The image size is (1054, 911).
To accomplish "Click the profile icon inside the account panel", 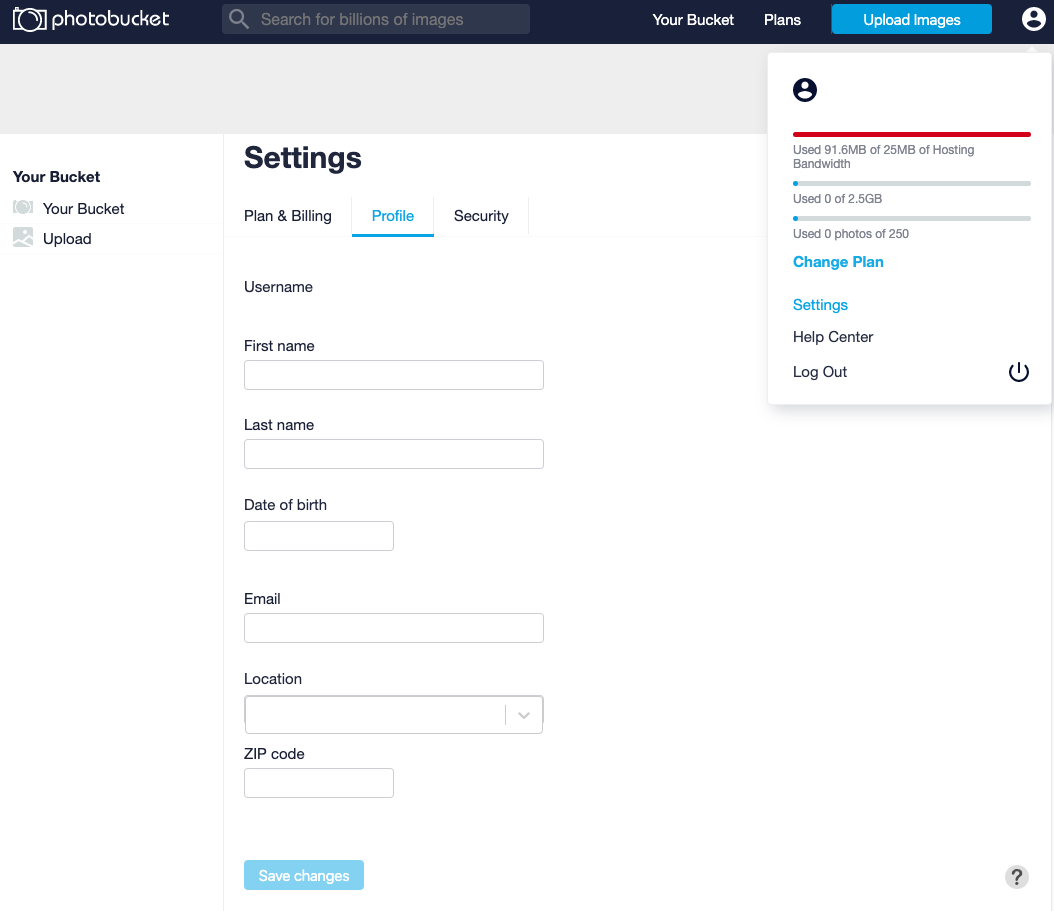I will coord(805,89).
